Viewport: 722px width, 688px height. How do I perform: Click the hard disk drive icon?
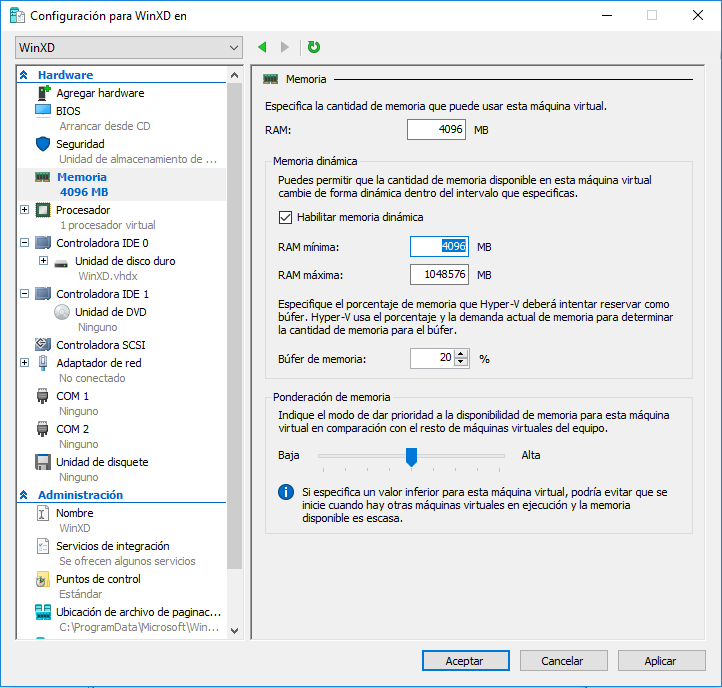[x=61, y=264]
